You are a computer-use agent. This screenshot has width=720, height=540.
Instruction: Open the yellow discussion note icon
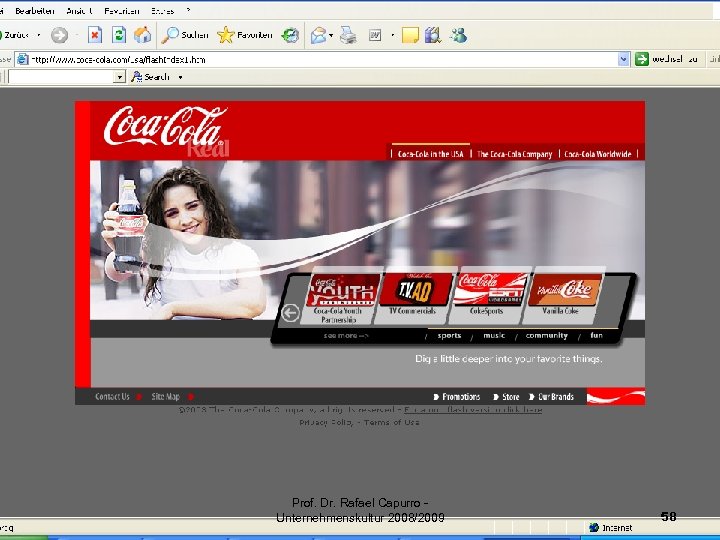click(x=410, y=35)
